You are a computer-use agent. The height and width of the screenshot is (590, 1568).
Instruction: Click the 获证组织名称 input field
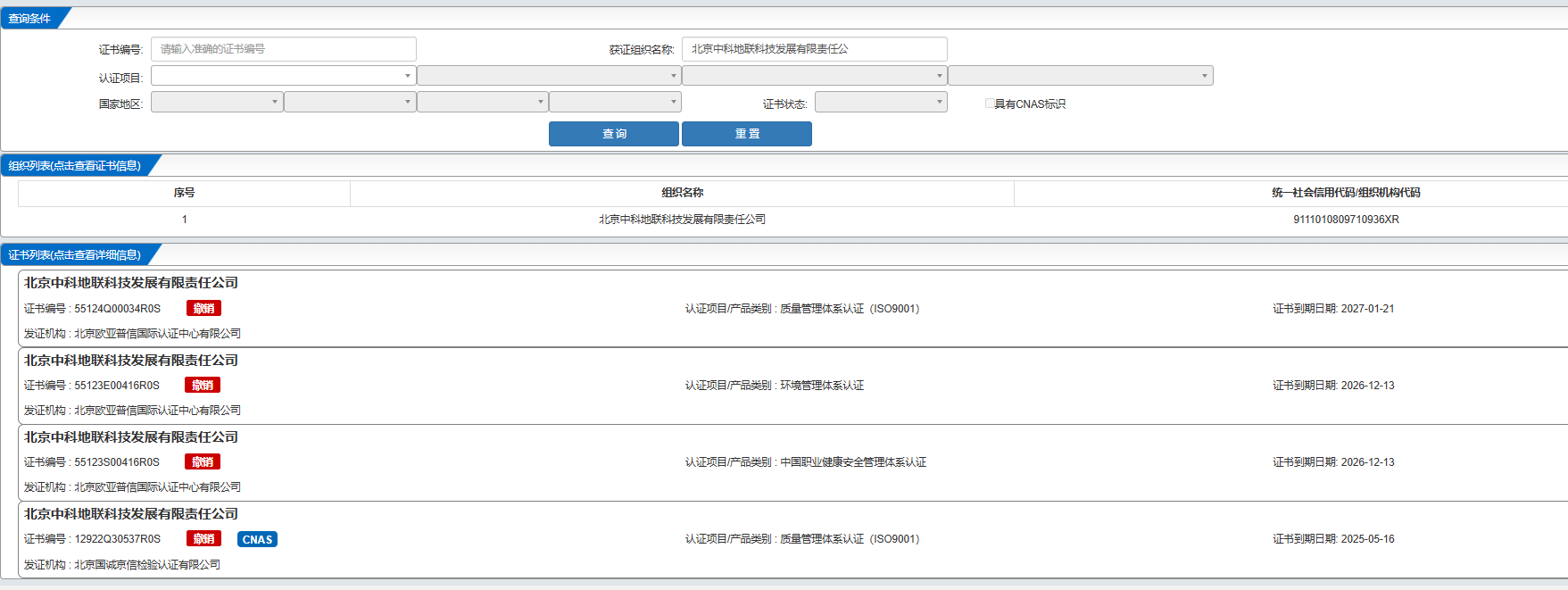[x=814, y=49]
